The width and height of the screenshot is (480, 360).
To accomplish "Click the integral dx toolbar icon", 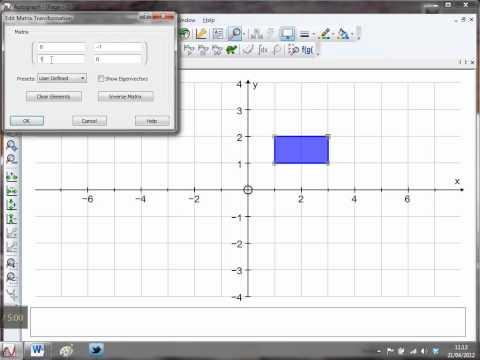I will pos(263,50).
